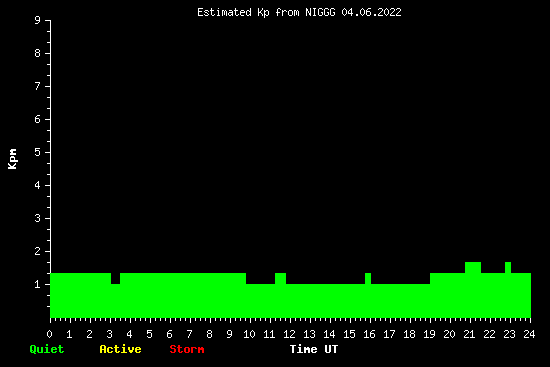Select the Active legend label
The height and width of the screenshot is (367, 550).
[x=120, y=349]
